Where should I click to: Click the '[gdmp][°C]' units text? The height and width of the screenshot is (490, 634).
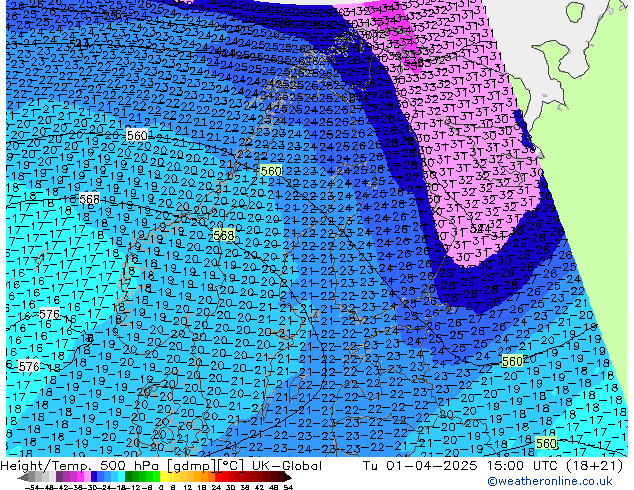click(x=205, y=466)
